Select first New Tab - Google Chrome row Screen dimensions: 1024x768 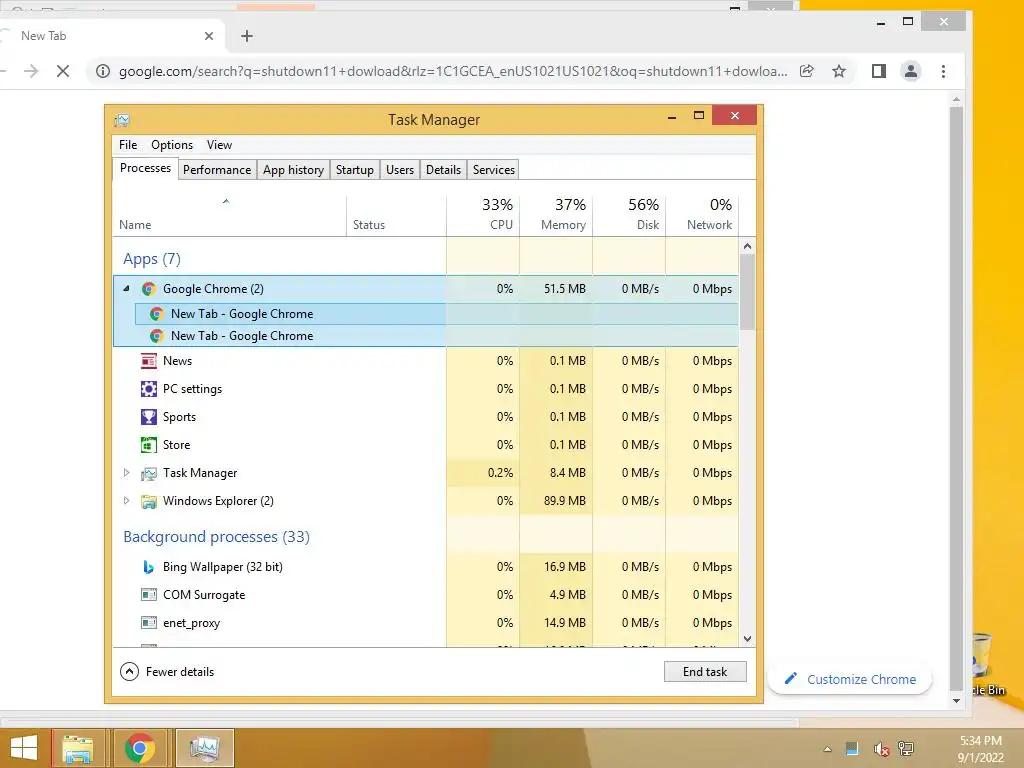point(436,314)
